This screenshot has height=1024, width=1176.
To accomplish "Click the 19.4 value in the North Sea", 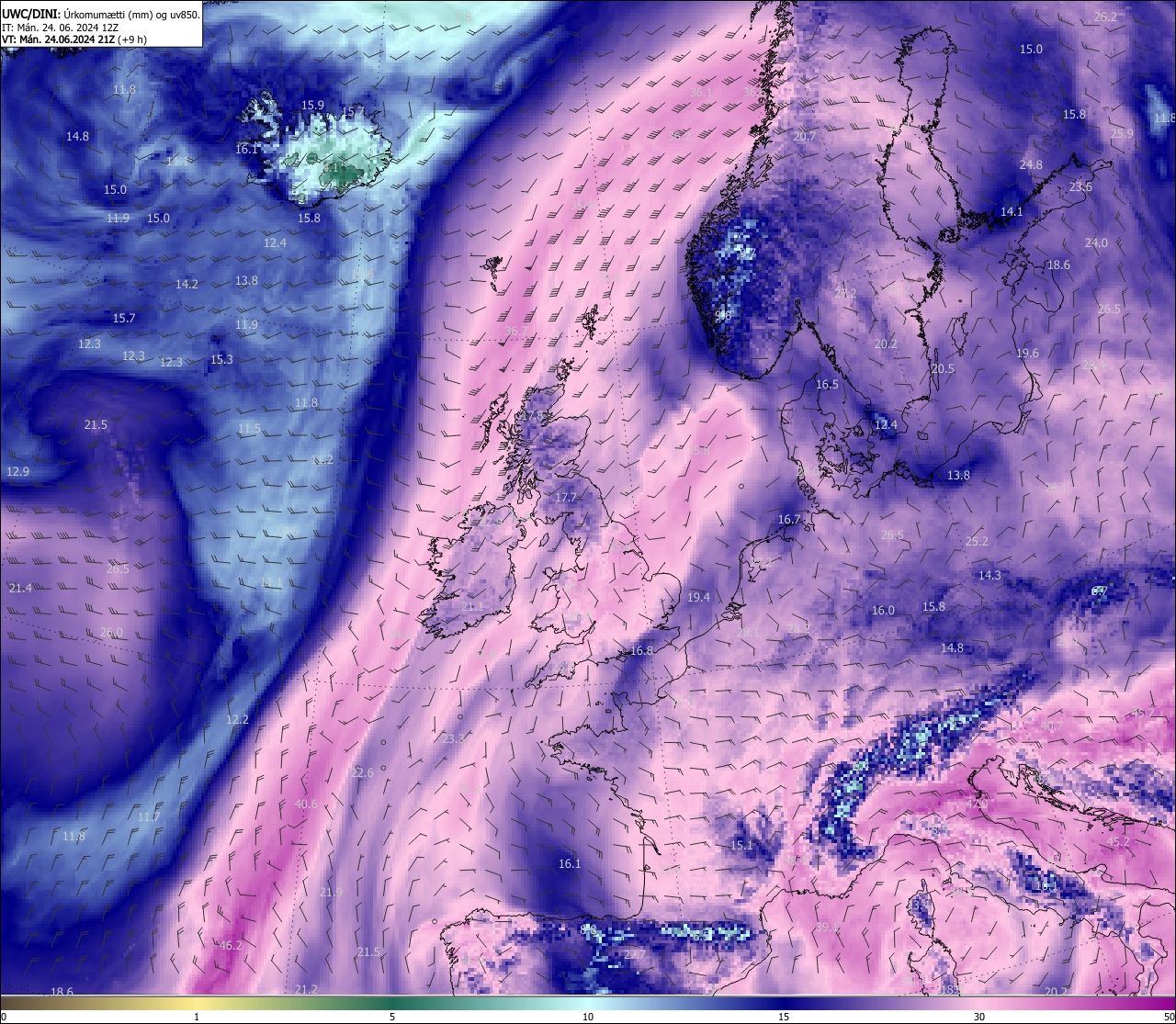I will 698,598.
